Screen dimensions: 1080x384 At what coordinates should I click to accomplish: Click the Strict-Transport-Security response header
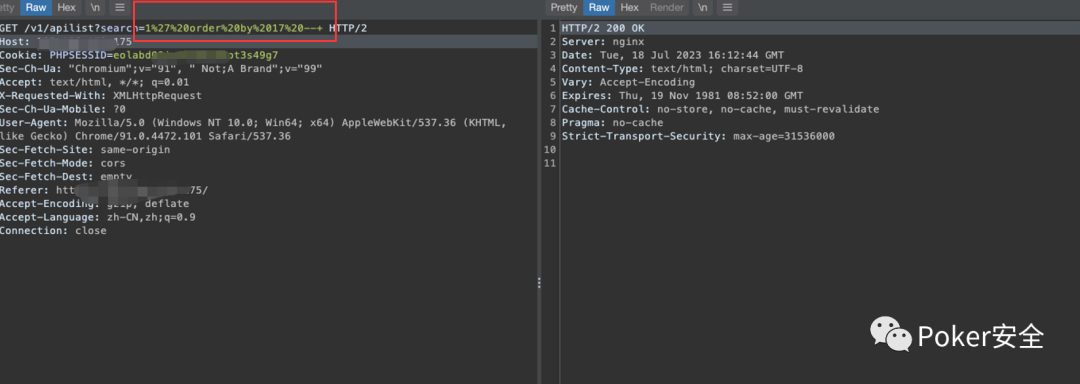point(698,136)
